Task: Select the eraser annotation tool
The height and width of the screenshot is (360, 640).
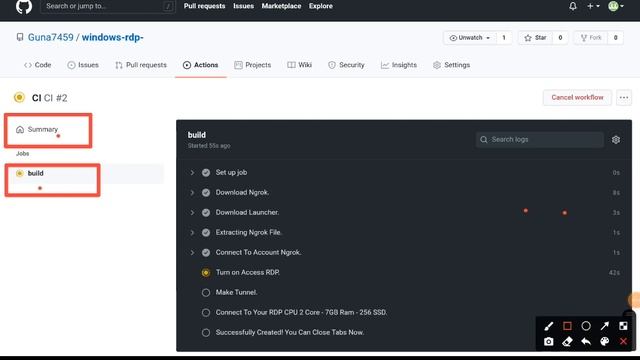Action: tap(567, 341)
